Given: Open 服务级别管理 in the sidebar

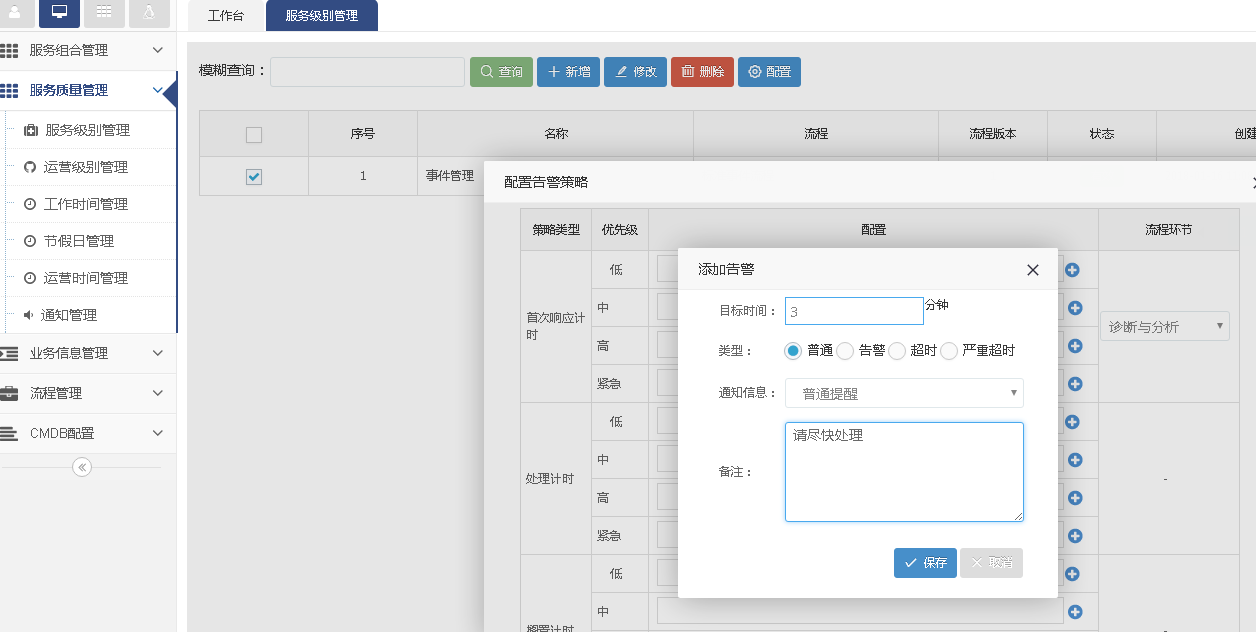Looking at the screenshot, I should coord(87,130).
